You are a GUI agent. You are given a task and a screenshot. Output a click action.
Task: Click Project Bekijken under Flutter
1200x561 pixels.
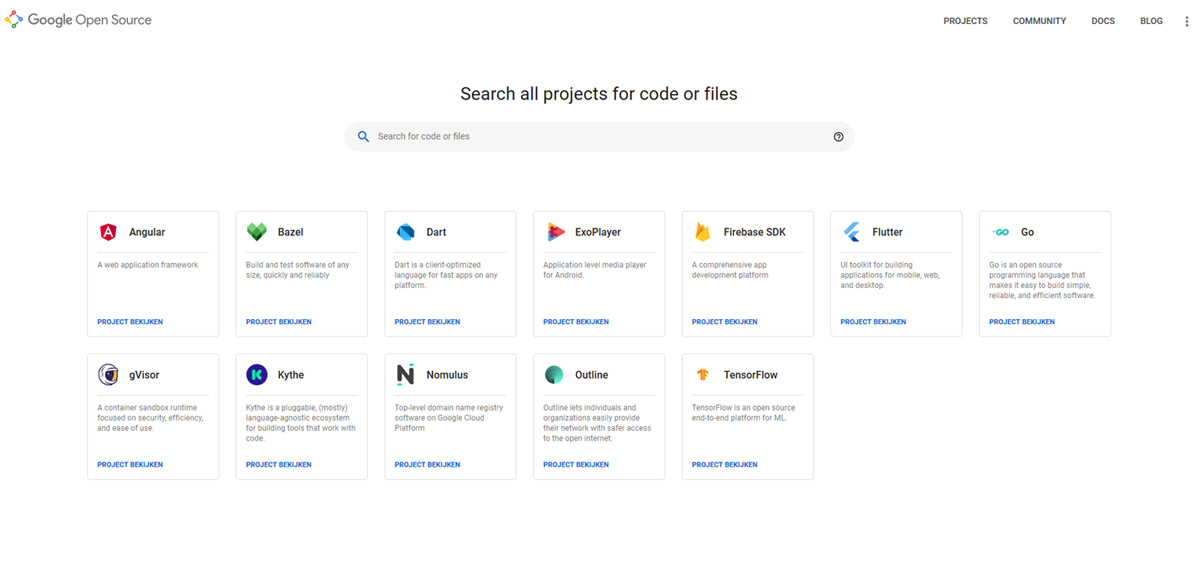click(873, 322)
